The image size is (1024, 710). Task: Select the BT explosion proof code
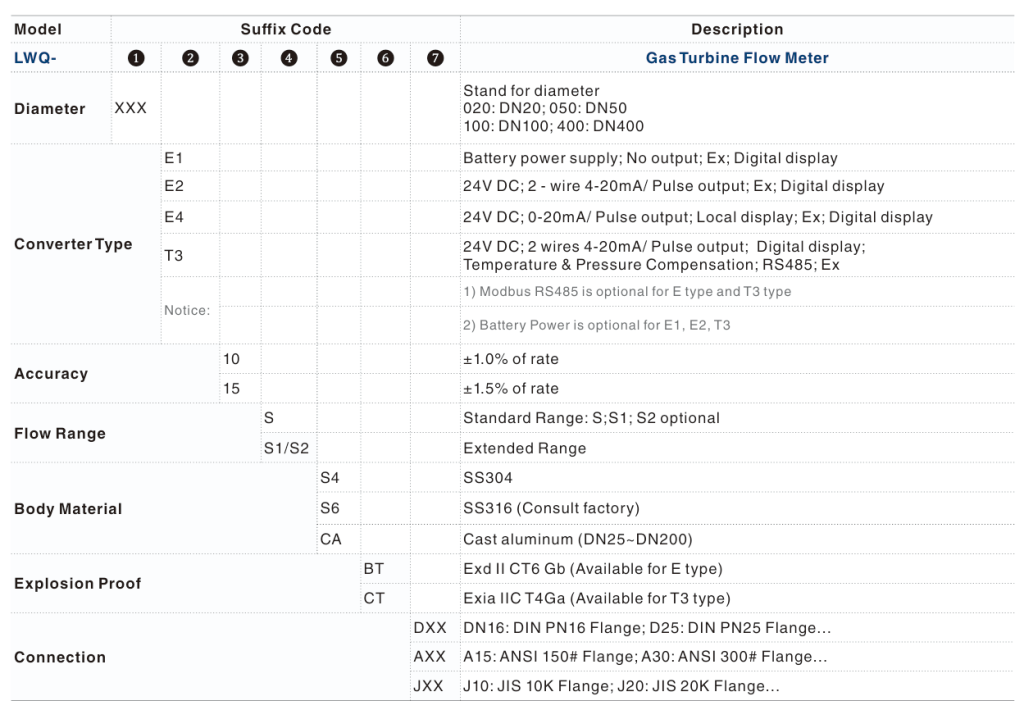pyautogui.click(x=373, y=569)
